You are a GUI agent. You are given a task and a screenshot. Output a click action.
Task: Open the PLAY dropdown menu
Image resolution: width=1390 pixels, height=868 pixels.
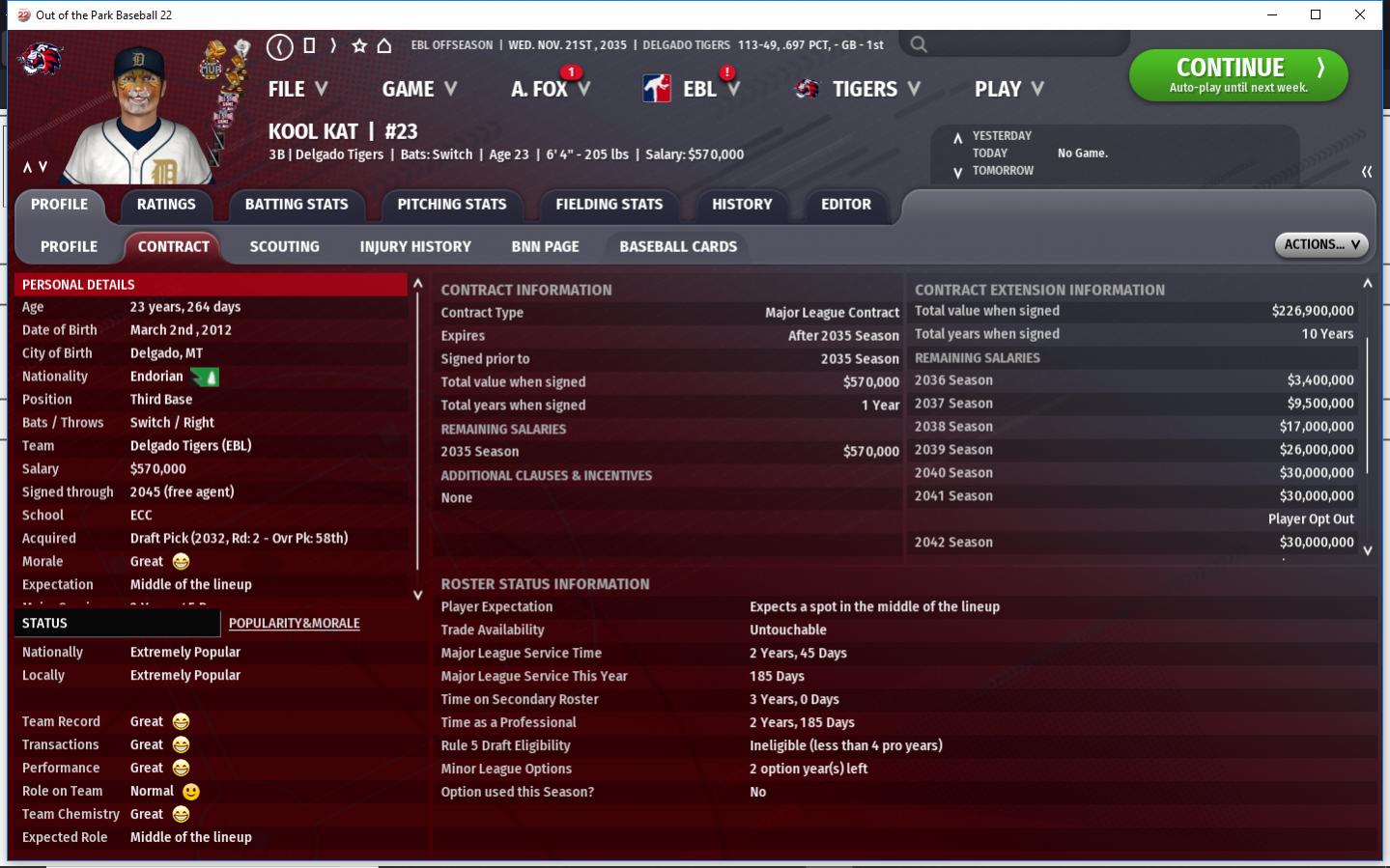coord(1008,89)
